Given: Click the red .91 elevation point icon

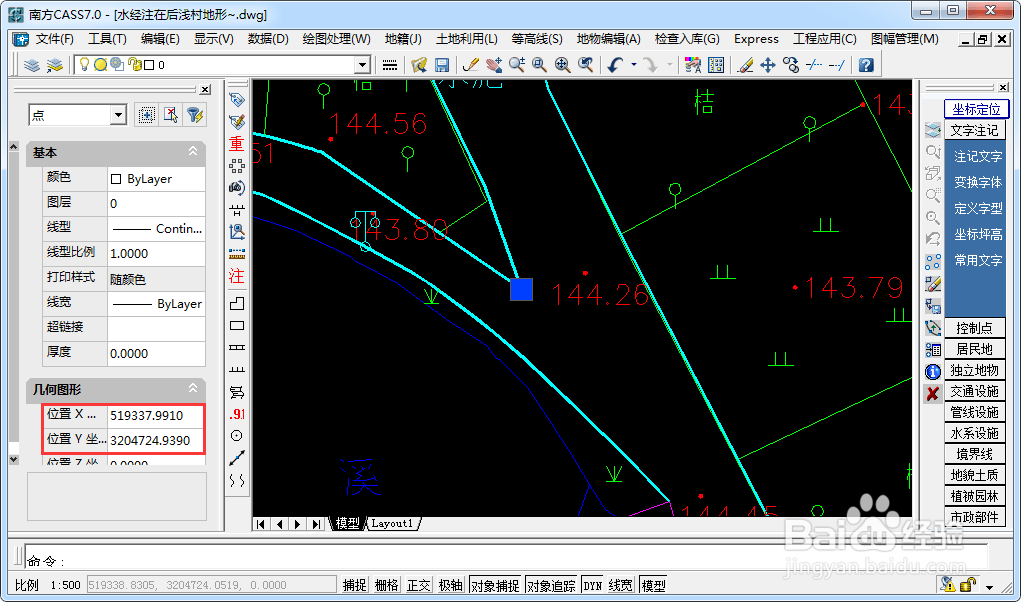Looking at the screenshot, I should tap(236, 414).
